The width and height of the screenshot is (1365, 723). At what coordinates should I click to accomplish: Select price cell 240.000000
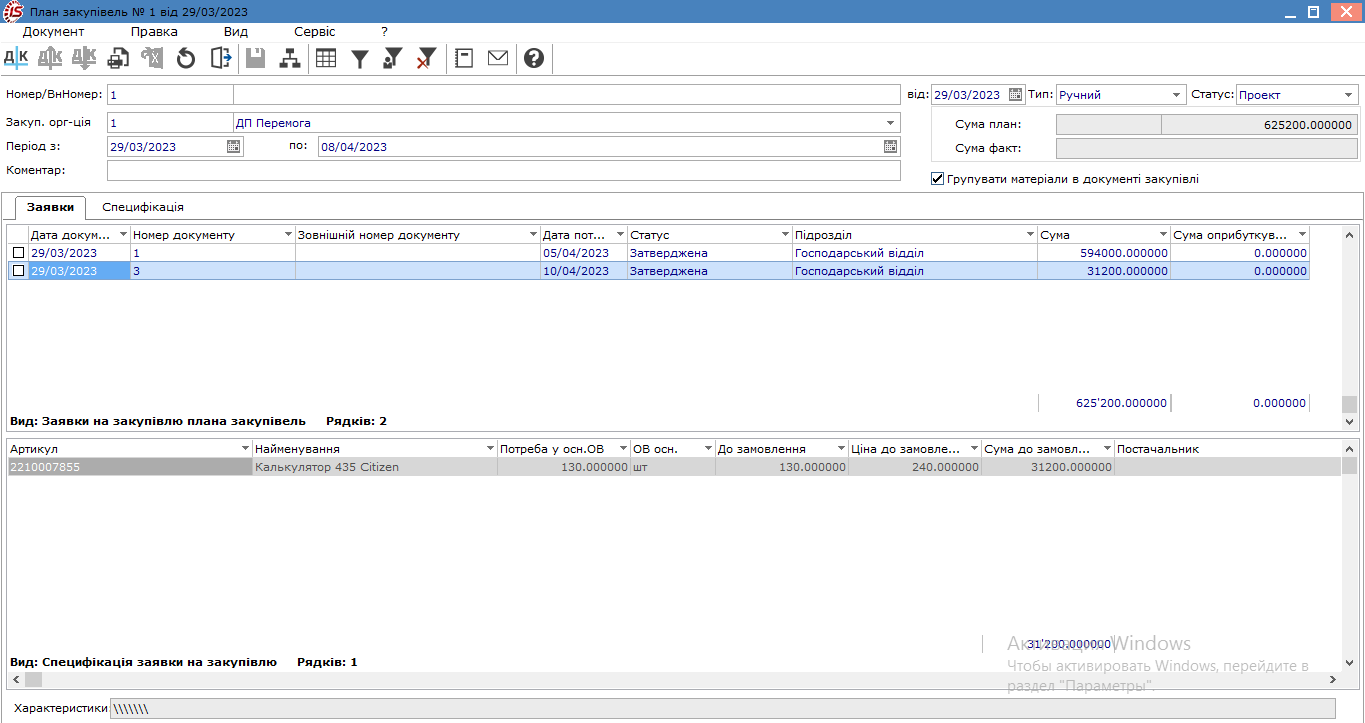(x=915, y=467)
